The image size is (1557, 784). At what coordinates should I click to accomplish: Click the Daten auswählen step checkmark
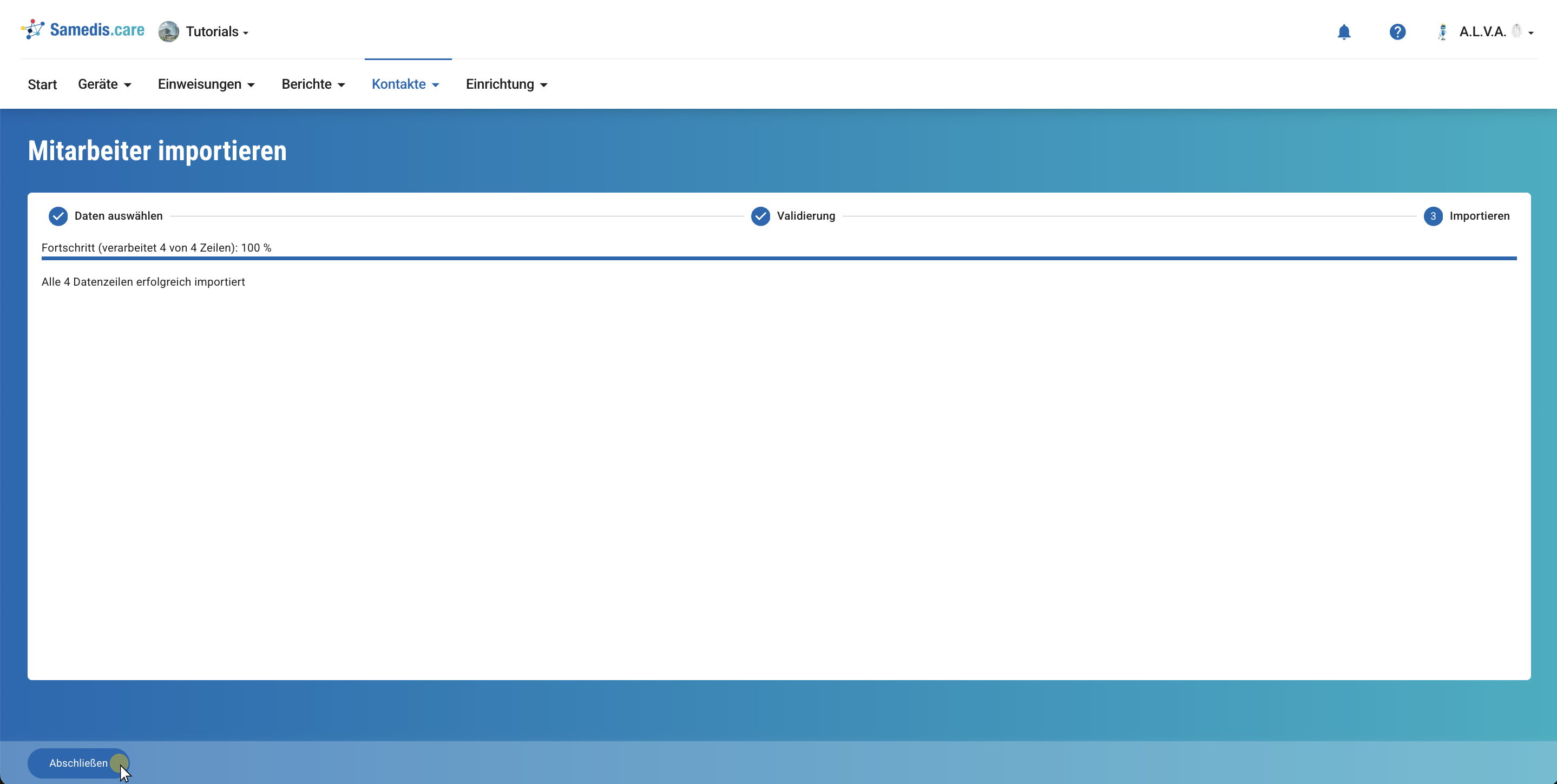point(58,216)
